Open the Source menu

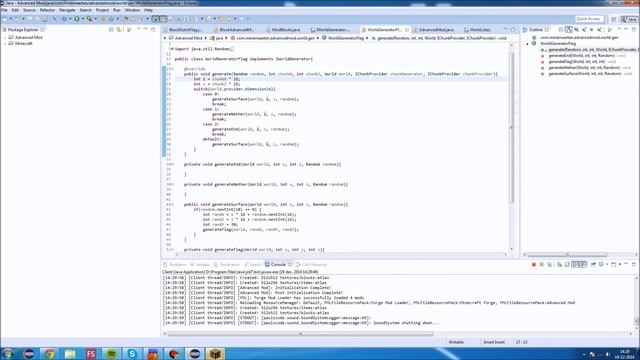[29, 10]
